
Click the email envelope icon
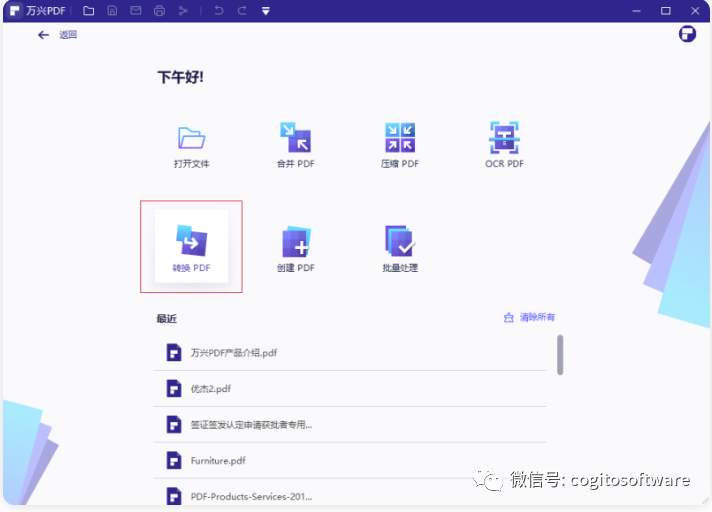pos(136,10)
